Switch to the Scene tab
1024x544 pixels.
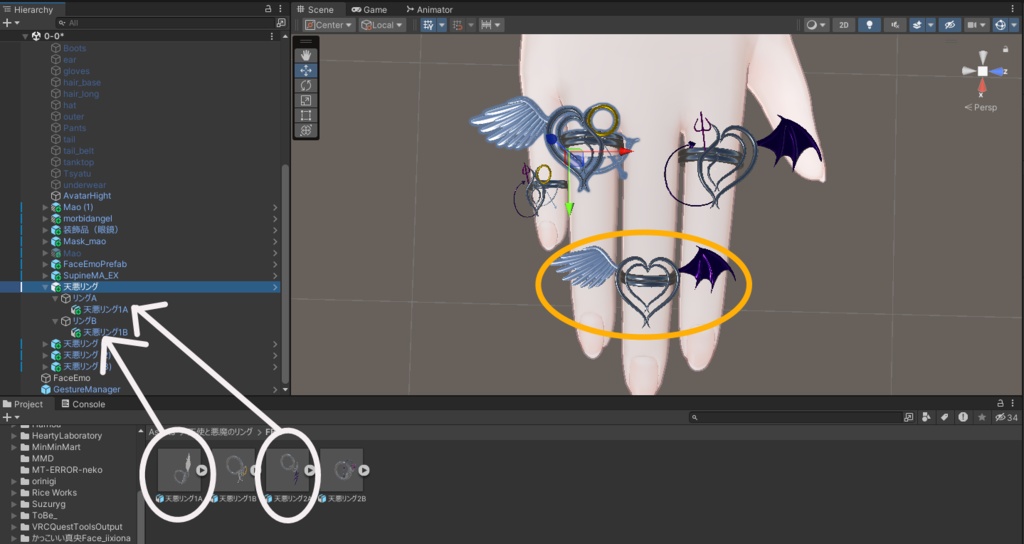[x=315, y=9]
